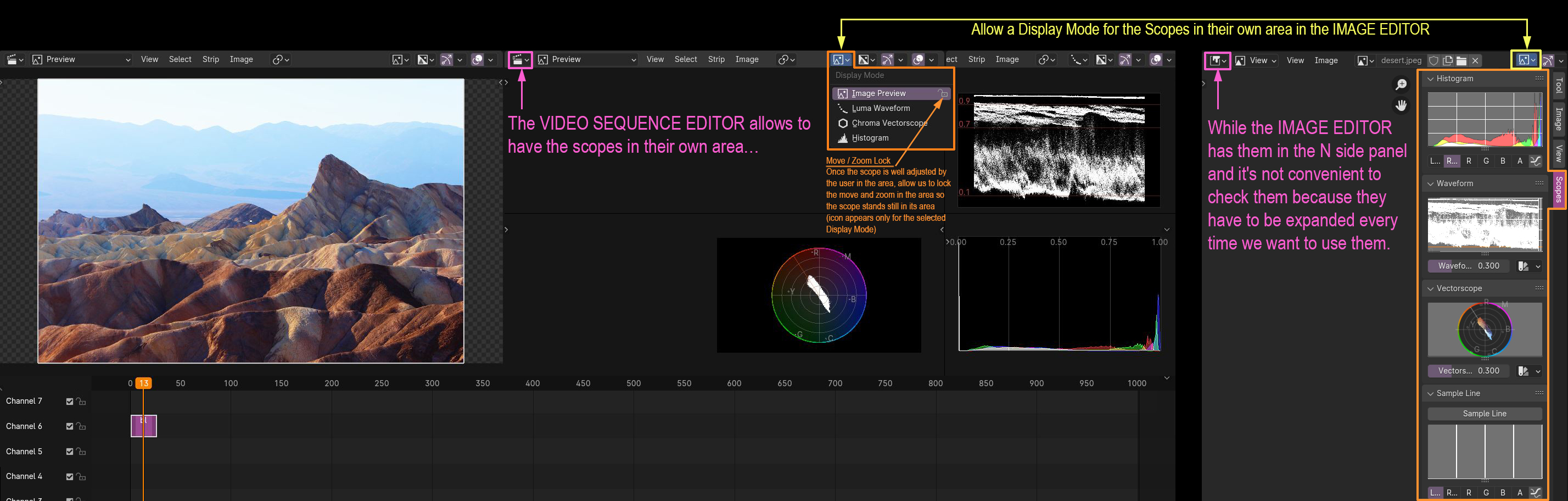Select Histogram R channel button
1568x501 pixels.
coord(1469,162)
